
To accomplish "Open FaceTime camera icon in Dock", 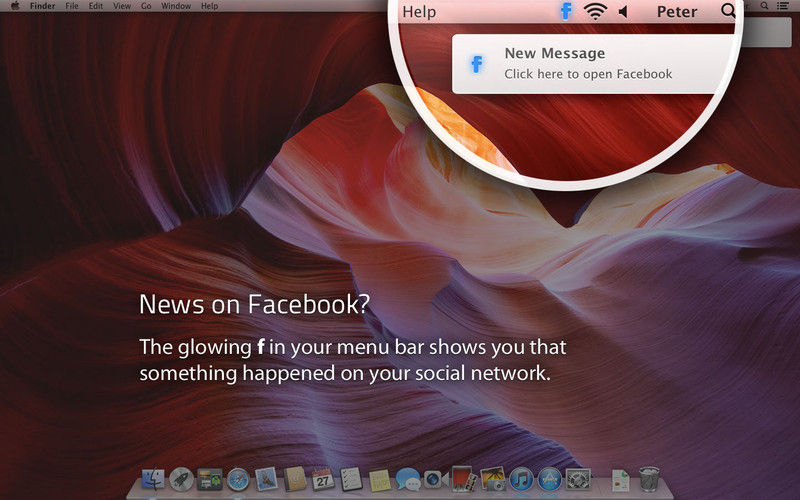I will 435,480.
